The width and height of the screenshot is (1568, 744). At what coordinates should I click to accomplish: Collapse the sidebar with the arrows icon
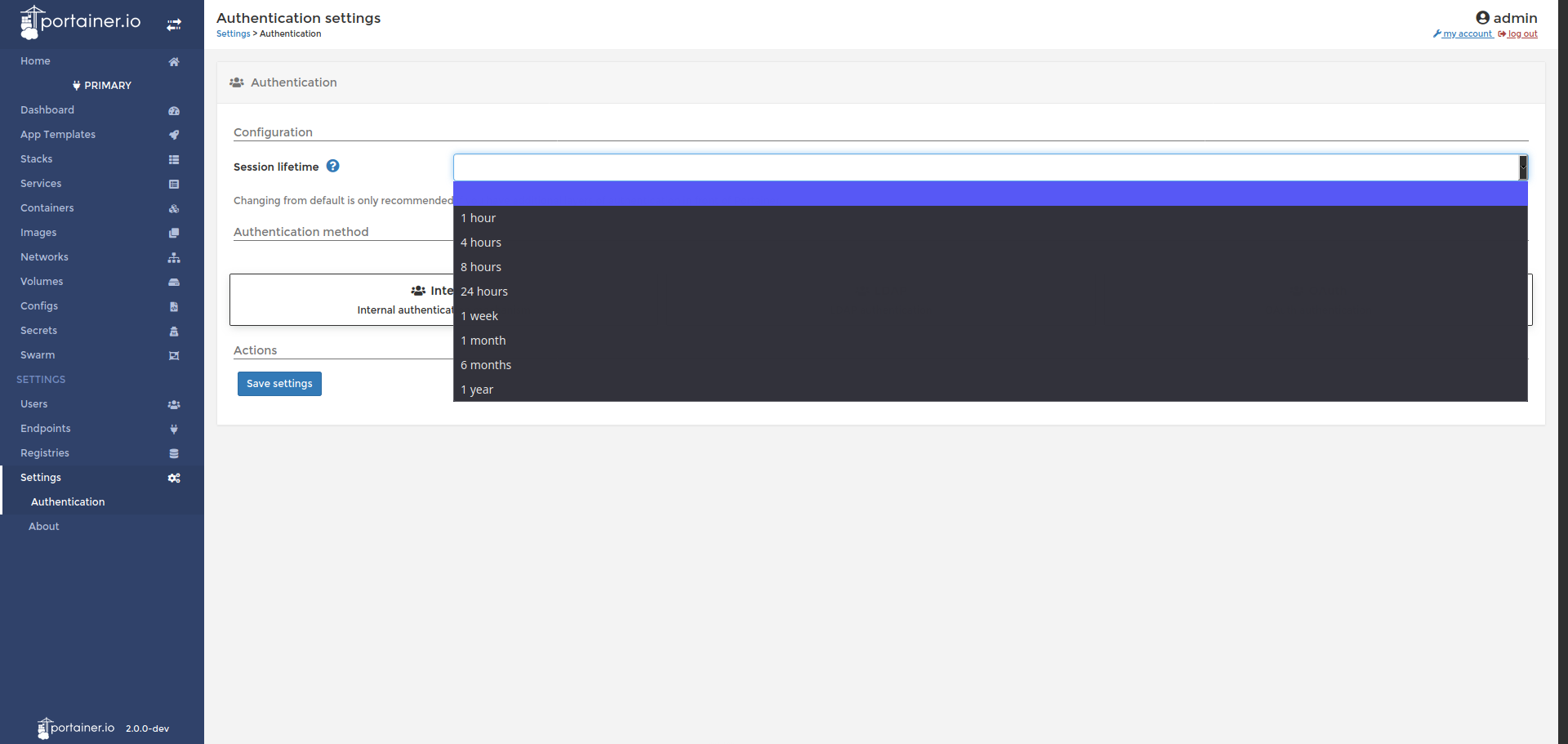click(174, 25)
